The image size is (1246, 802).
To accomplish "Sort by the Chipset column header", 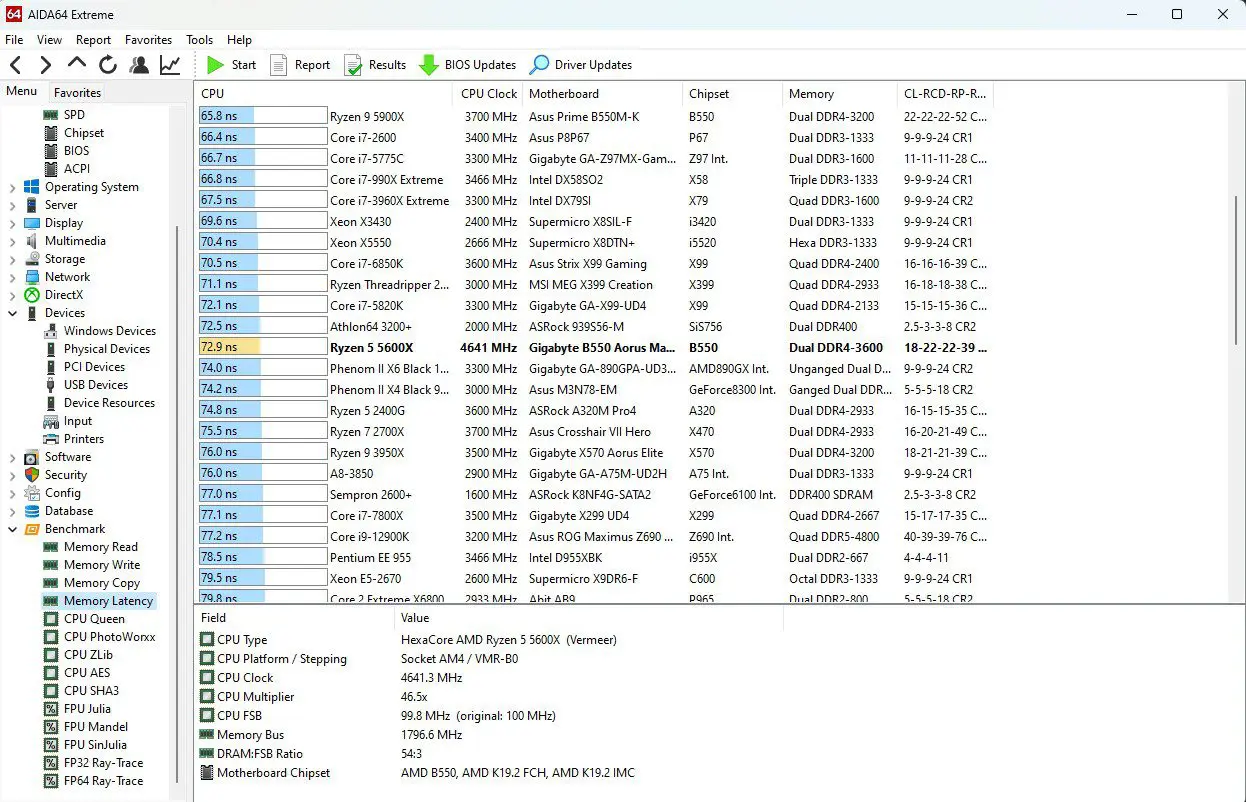I will 733,94.
